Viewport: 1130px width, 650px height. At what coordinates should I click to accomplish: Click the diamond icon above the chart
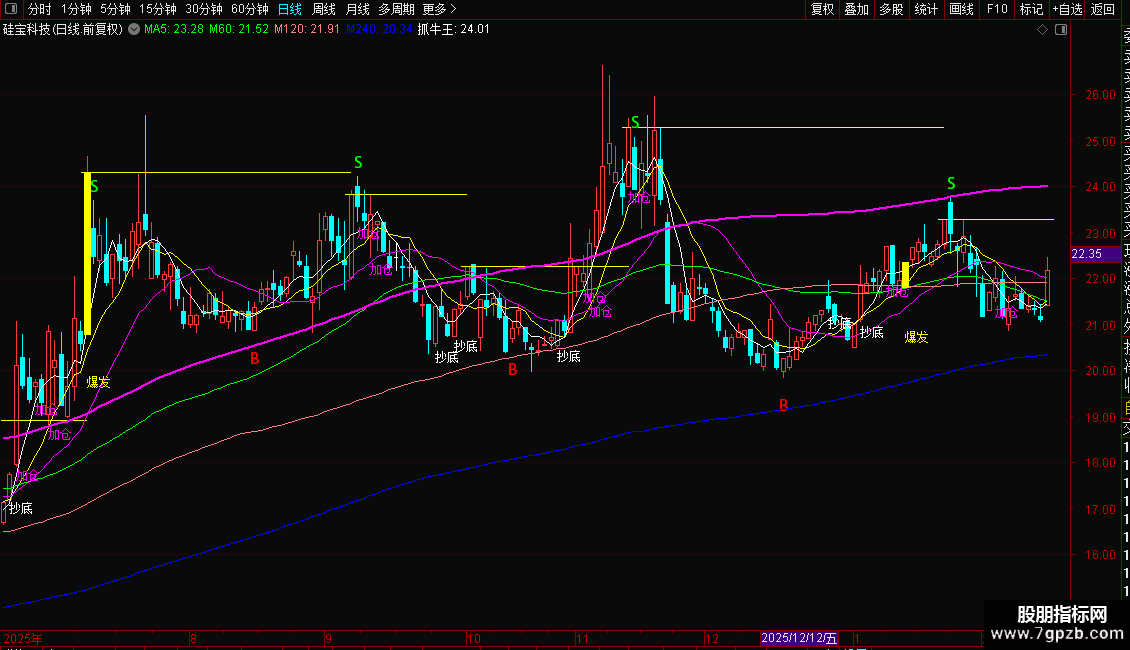pyautogui.click(x=1042, y=30)
